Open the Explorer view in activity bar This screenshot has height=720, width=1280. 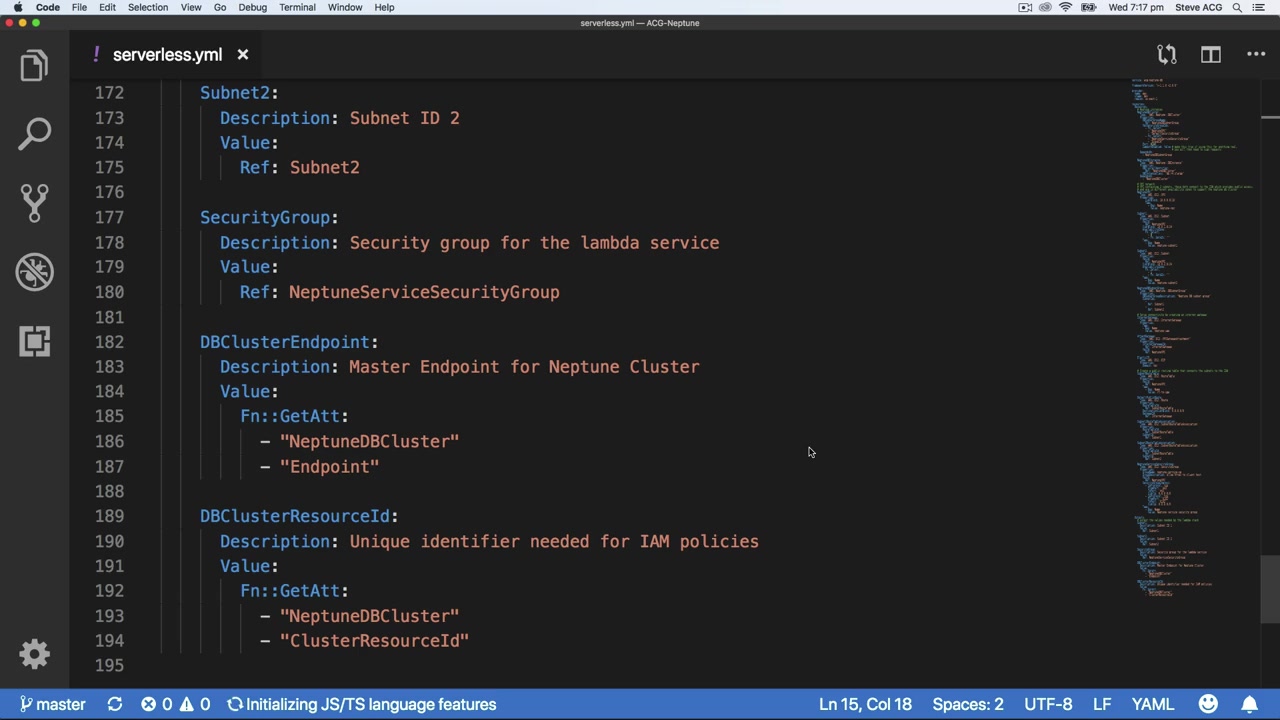click(34, 66)
